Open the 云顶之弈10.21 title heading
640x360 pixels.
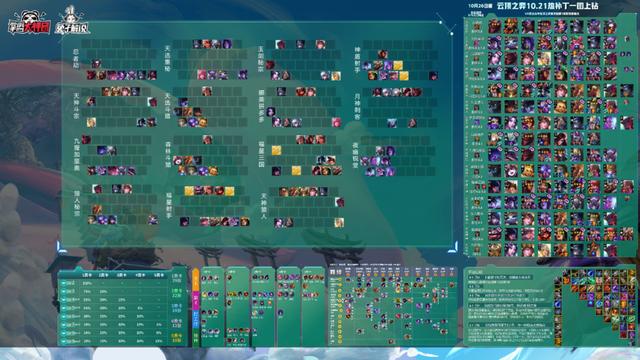[x=548, y=6]
